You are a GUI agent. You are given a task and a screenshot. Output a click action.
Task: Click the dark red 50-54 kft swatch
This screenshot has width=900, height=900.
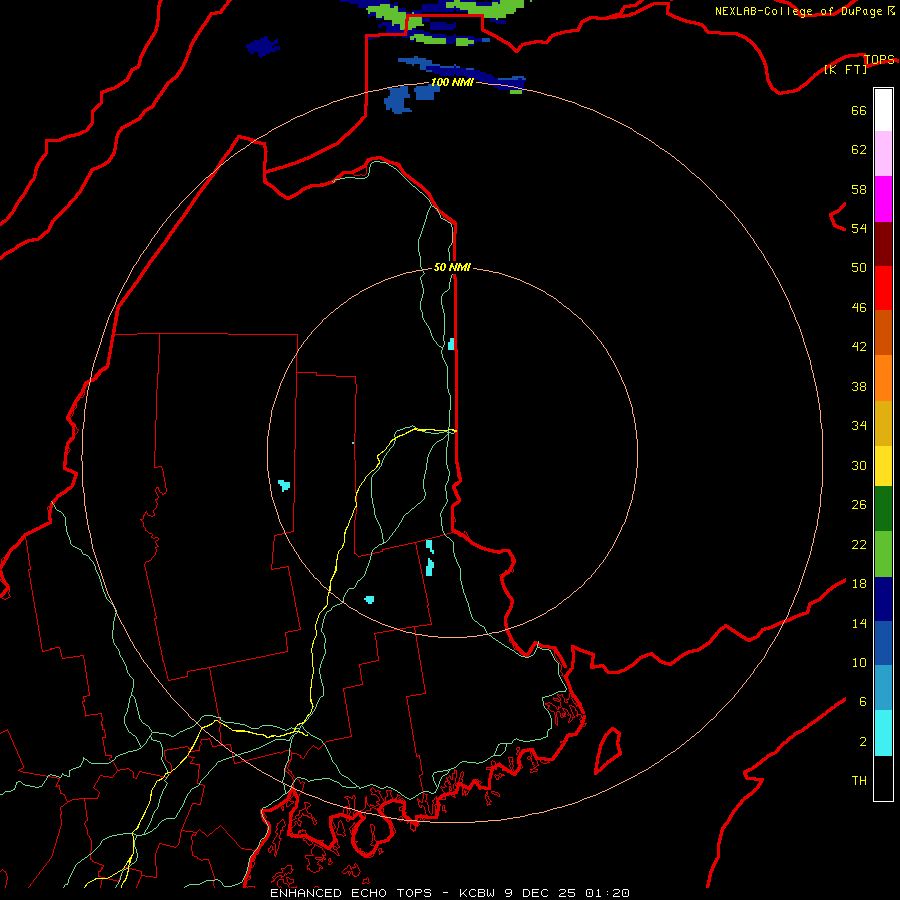[883, 244]
